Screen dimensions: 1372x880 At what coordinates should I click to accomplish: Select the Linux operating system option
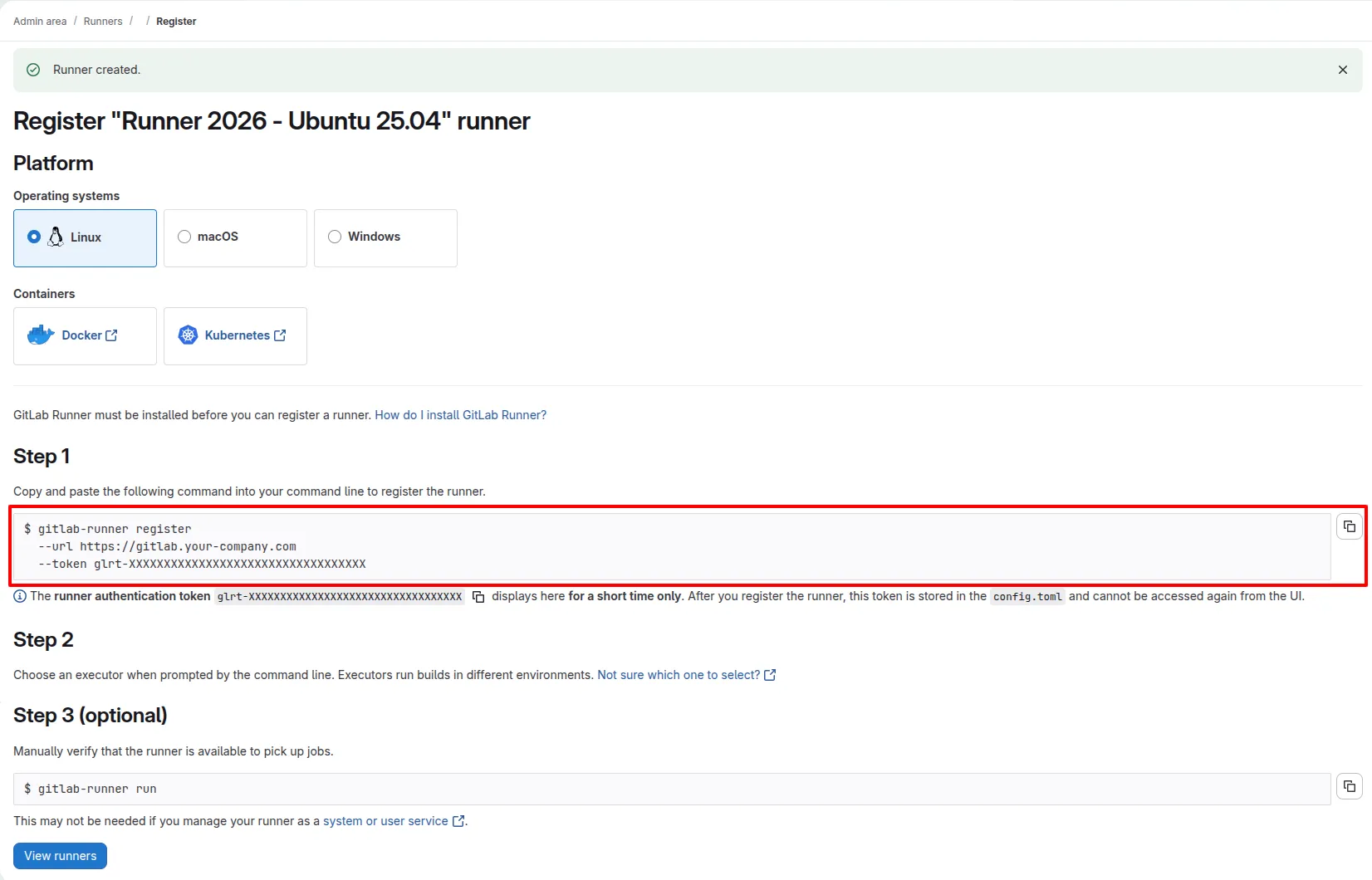tap(85, 238)
